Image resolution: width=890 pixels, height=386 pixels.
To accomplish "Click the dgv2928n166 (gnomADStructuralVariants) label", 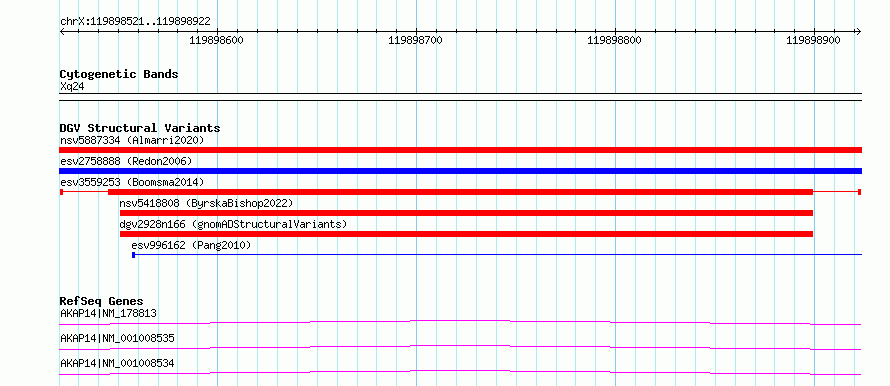I will pyautogui.click(x=233, y=224).
